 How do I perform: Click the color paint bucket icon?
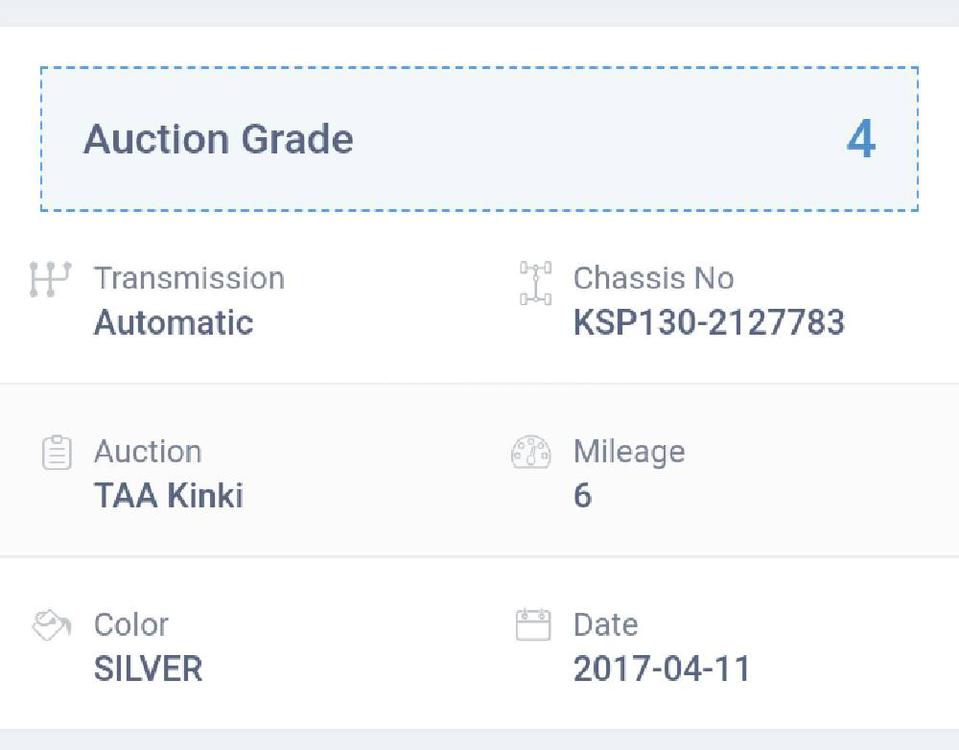coord(51,626)
